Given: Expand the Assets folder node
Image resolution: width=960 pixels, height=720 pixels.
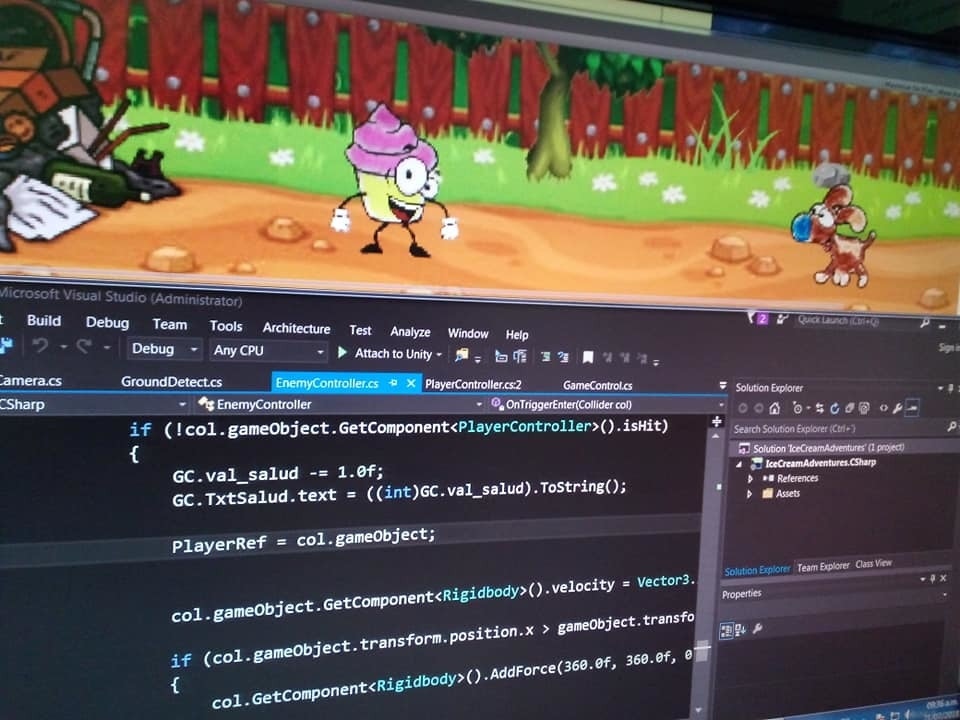Looking at the screenshot, I should 750,493.
